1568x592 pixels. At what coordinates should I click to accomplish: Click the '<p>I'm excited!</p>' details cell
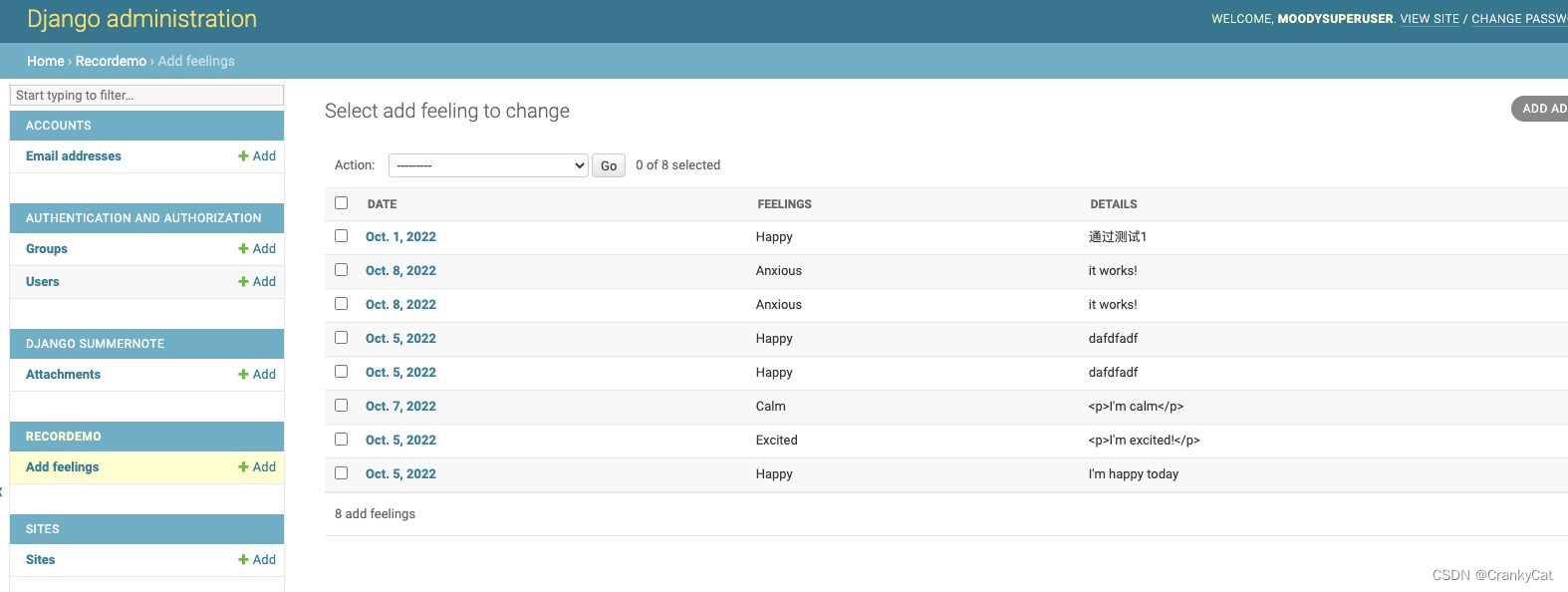[1144, 441]
